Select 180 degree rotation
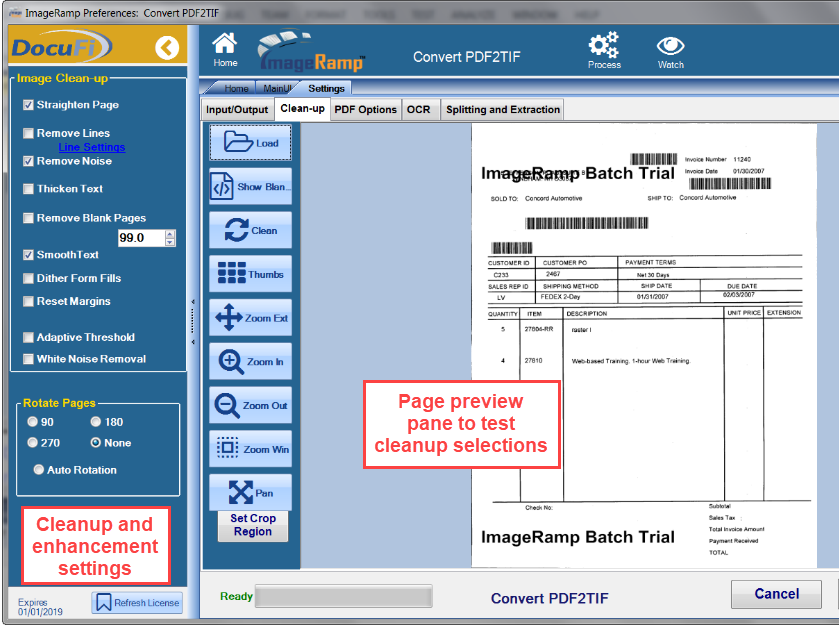Screen dimensions: 839x625 [x=96, y=422]
